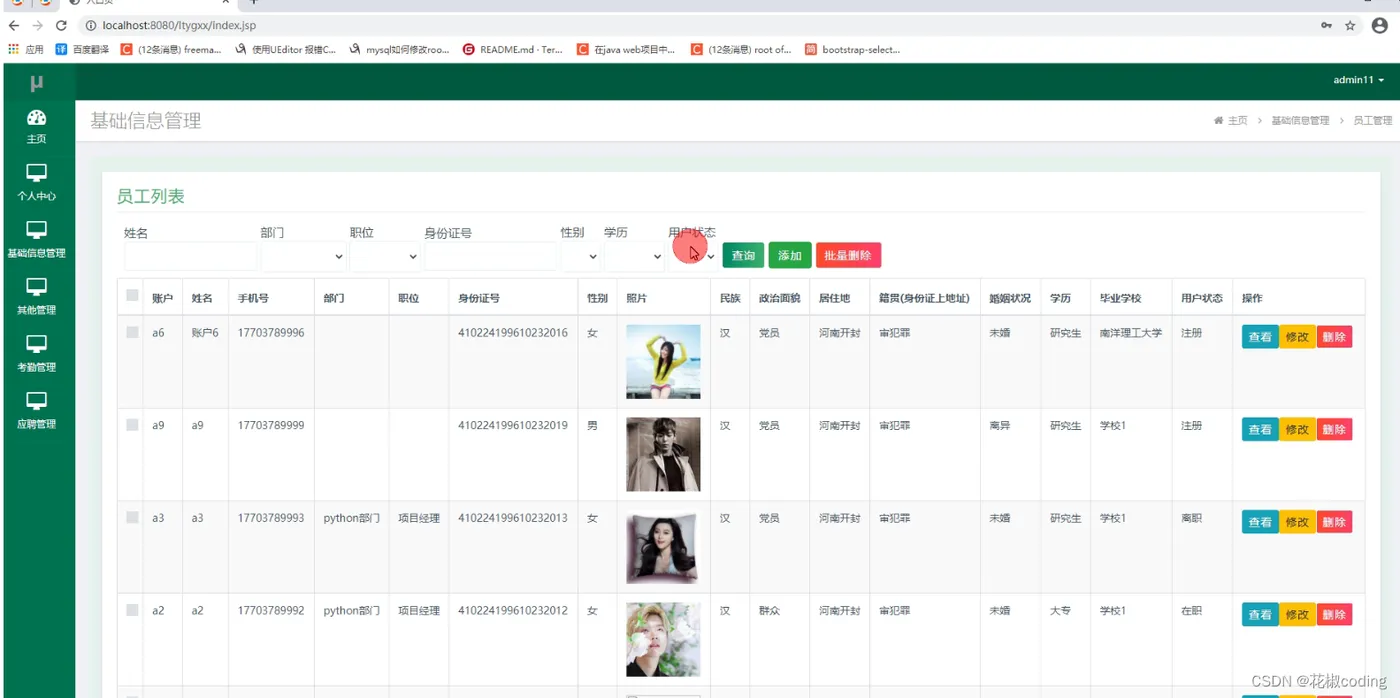This screenshot has width=1400, height=698.
Task: Open the photo thumbnail of account a9
Action: click(663, 454)
